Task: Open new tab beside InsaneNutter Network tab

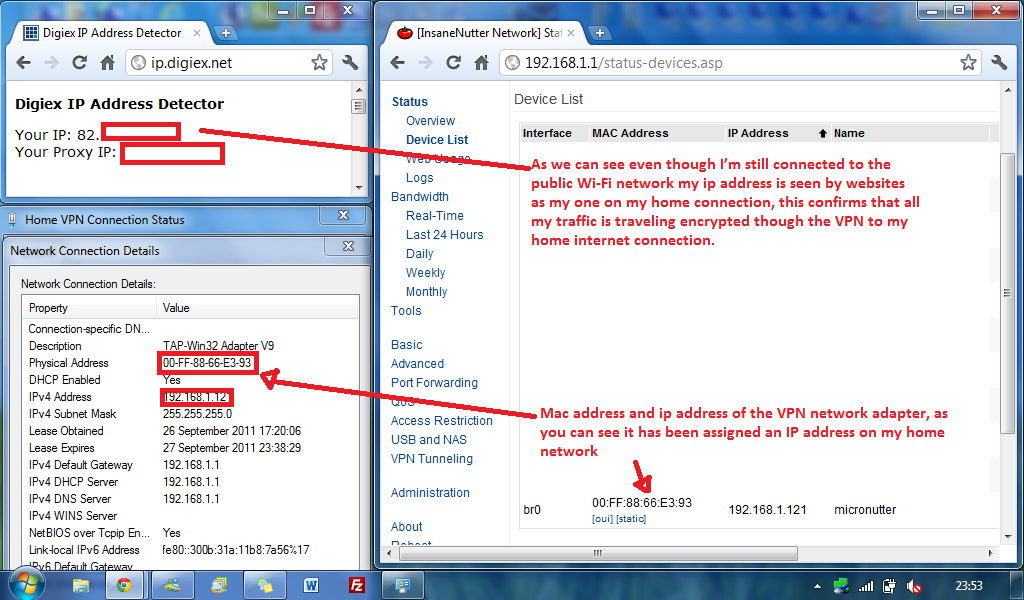Action: pyautogui.click(x=600, y=33)
